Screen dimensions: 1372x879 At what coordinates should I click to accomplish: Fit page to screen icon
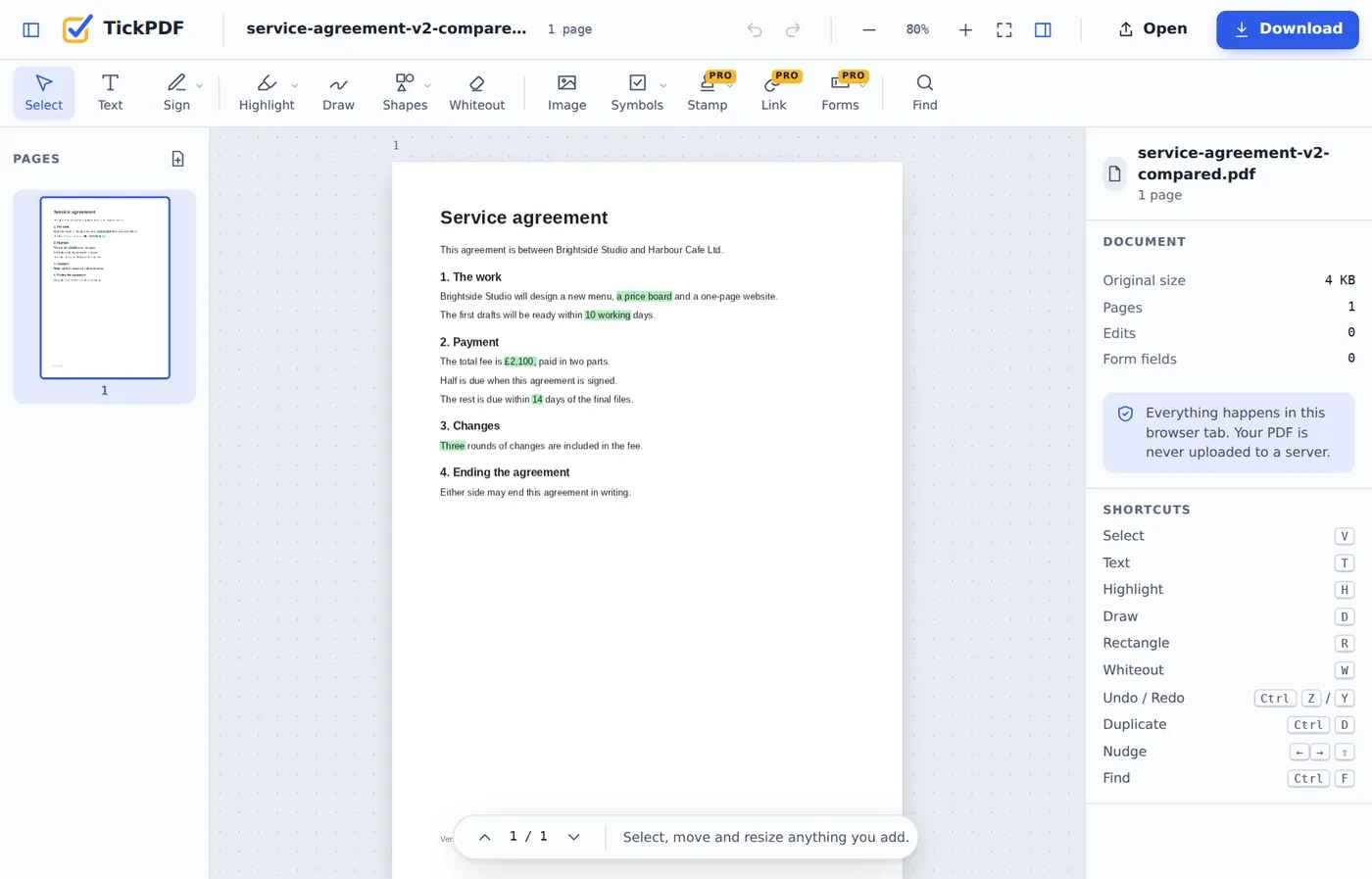(x=1004, y=29)
